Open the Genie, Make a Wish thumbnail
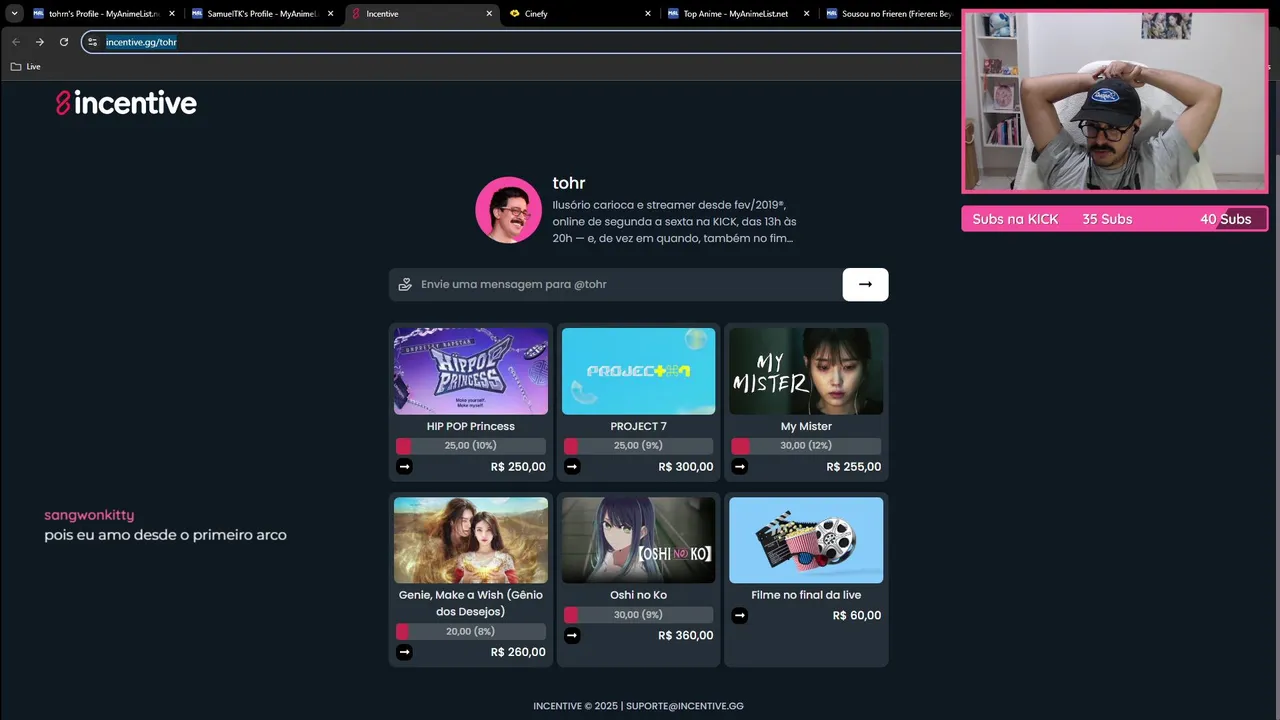The image size is (1280, 720). click(x=471, y=540)
